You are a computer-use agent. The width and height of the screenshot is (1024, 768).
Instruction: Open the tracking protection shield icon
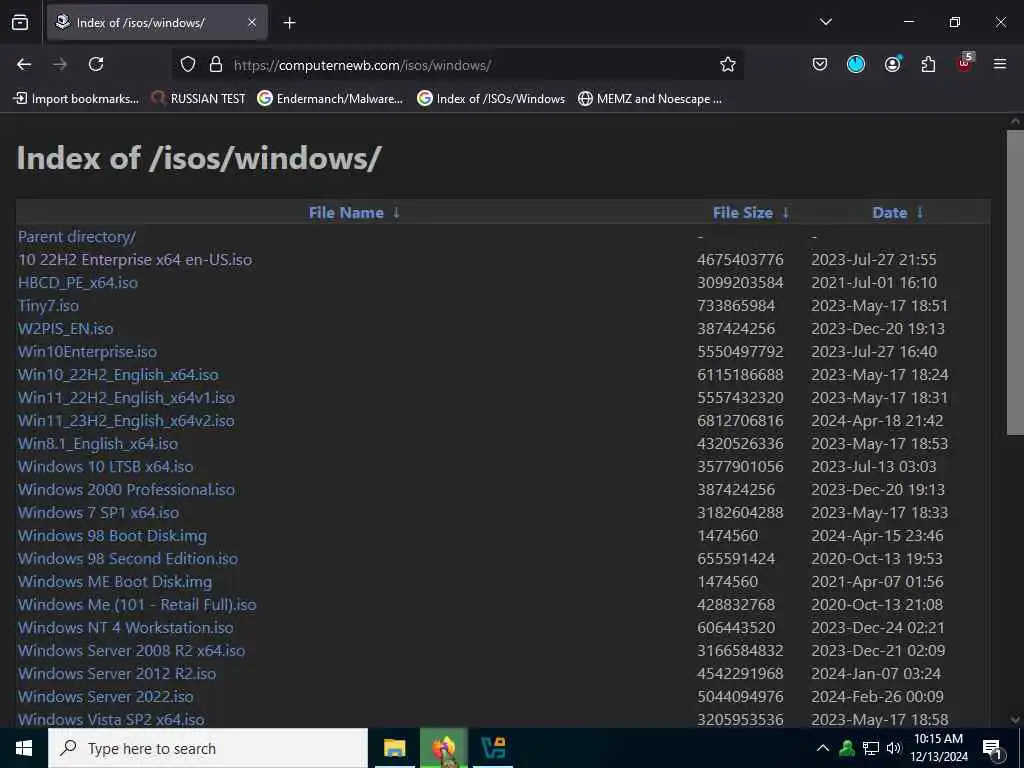tap(188, 64)
